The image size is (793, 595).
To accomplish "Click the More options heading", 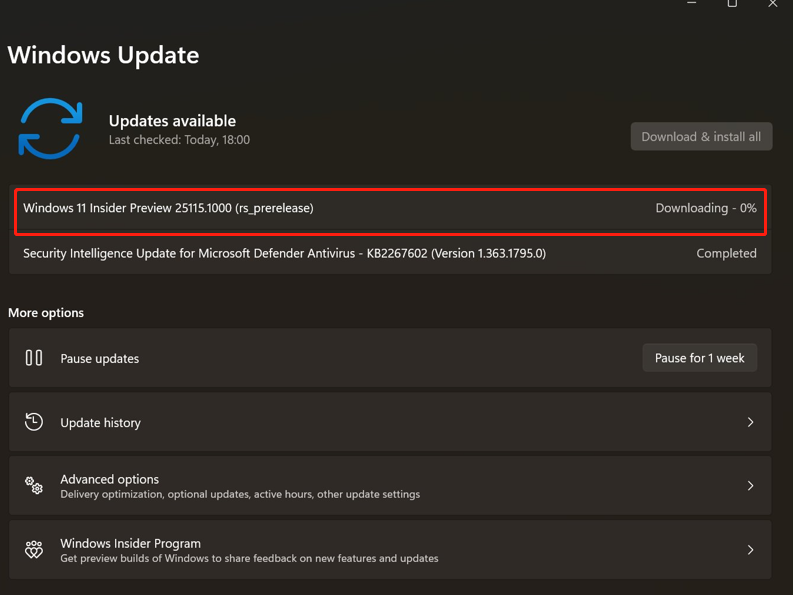I will (46, 313).
